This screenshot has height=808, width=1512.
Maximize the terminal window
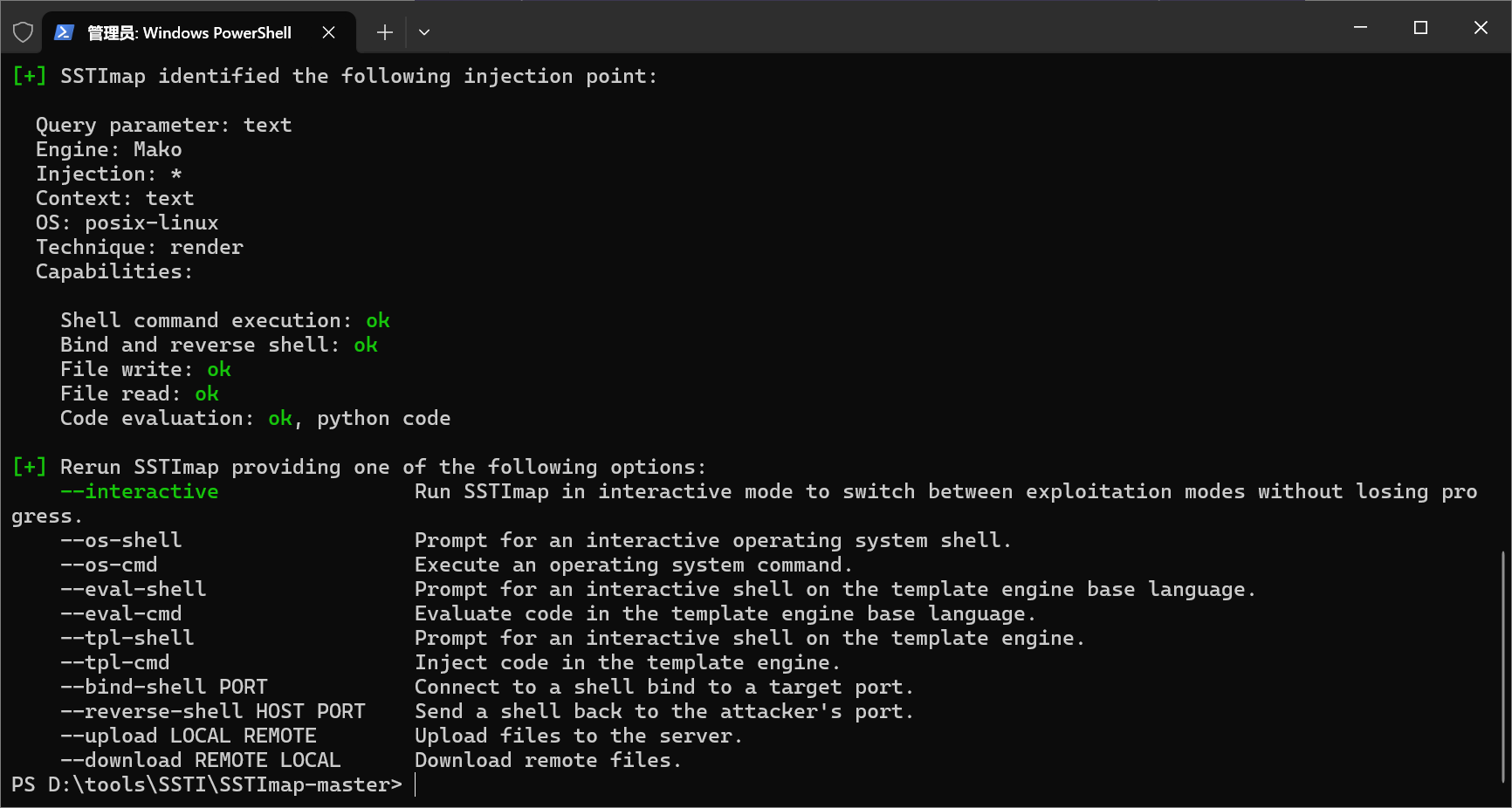point(1420,28)
